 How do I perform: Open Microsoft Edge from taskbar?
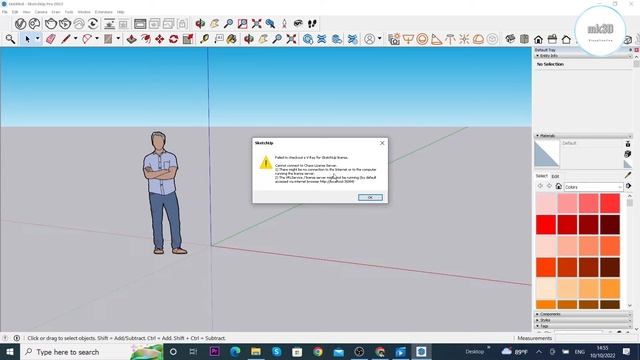tap(235, 352)
